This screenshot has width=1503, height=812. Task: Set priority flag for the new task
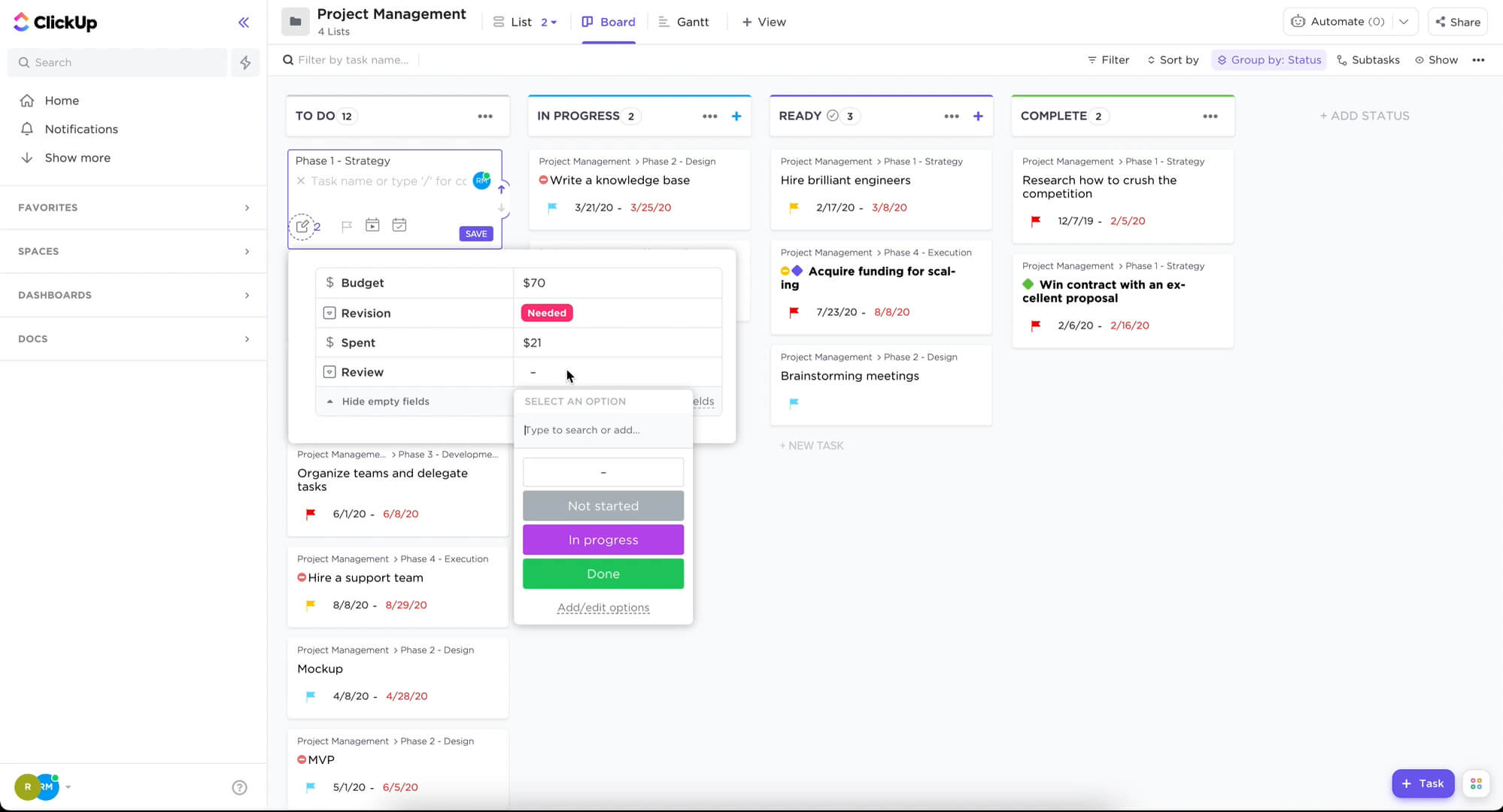pos(347,225)
